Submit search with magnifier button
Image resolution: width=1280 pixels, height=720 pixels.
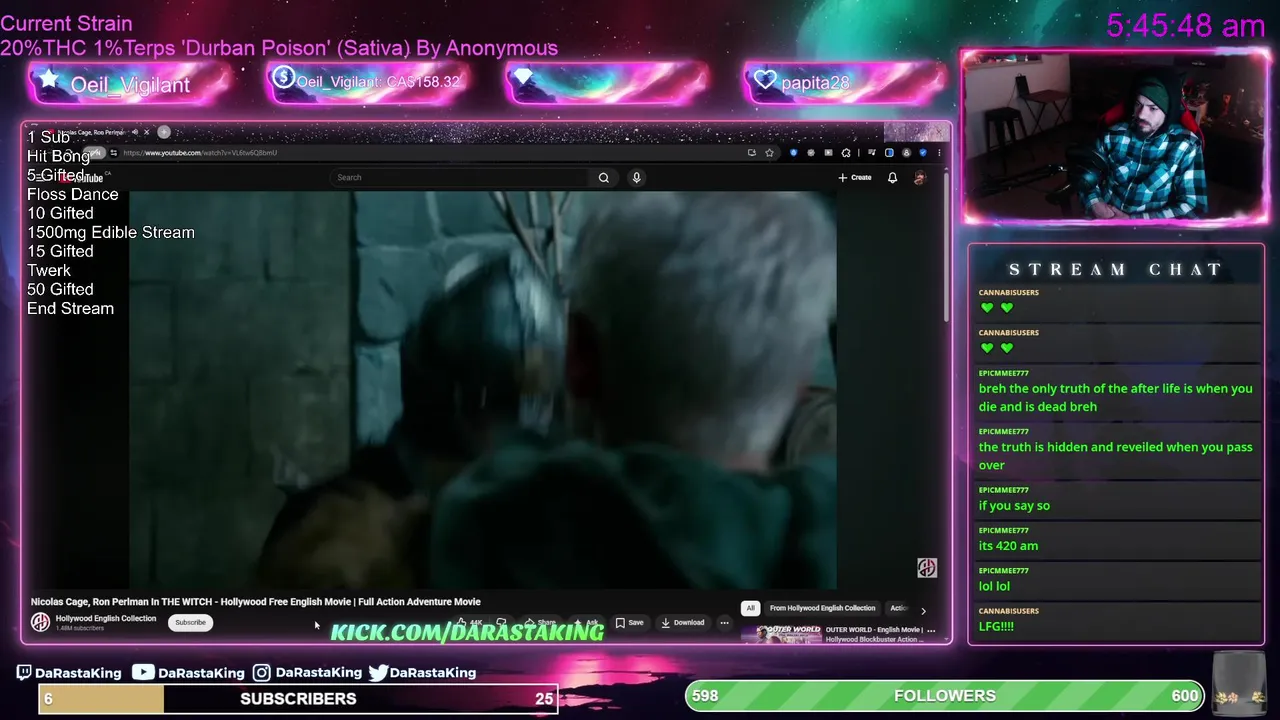pos(604,177)
